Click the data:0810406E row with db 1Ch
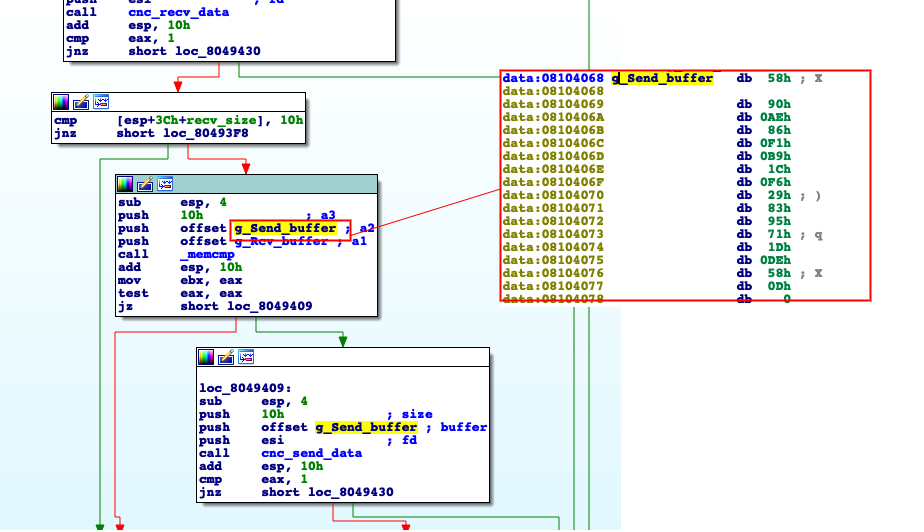This screenshot has height=532, width=924. [646, 169]
